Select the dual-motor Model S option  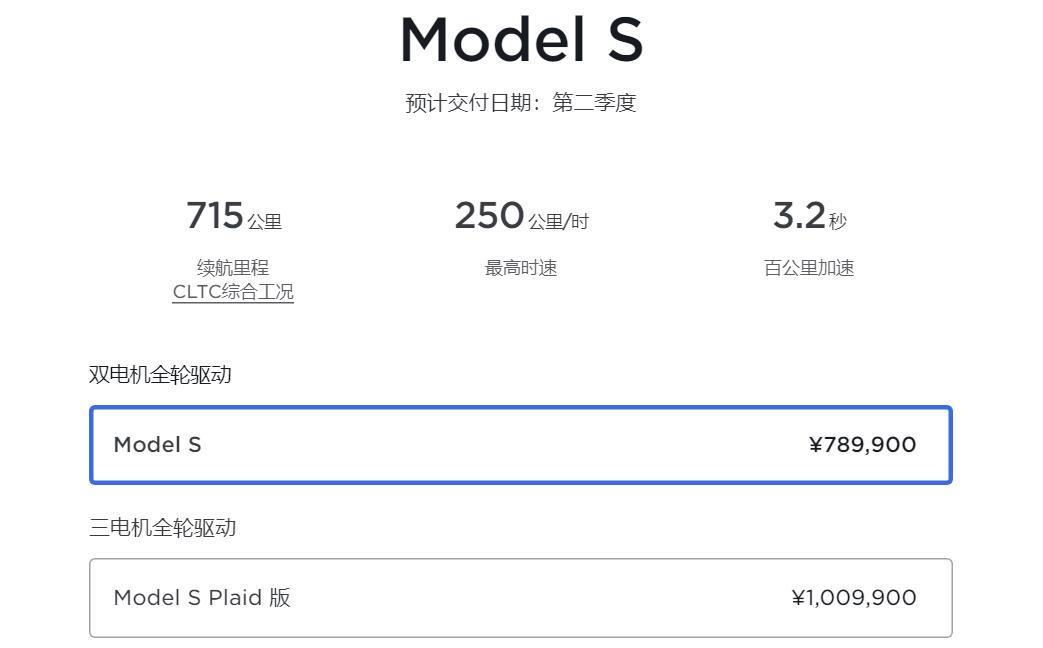coord(520,445)
